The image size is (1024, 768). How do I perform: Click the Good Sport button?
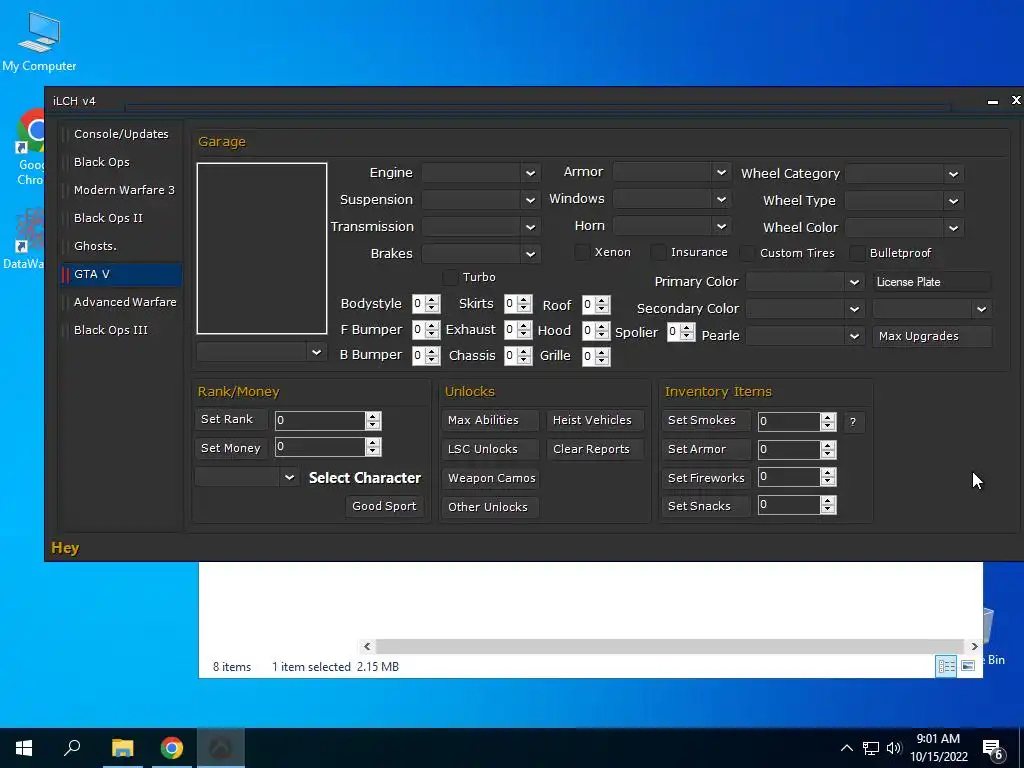coord(384,506)
